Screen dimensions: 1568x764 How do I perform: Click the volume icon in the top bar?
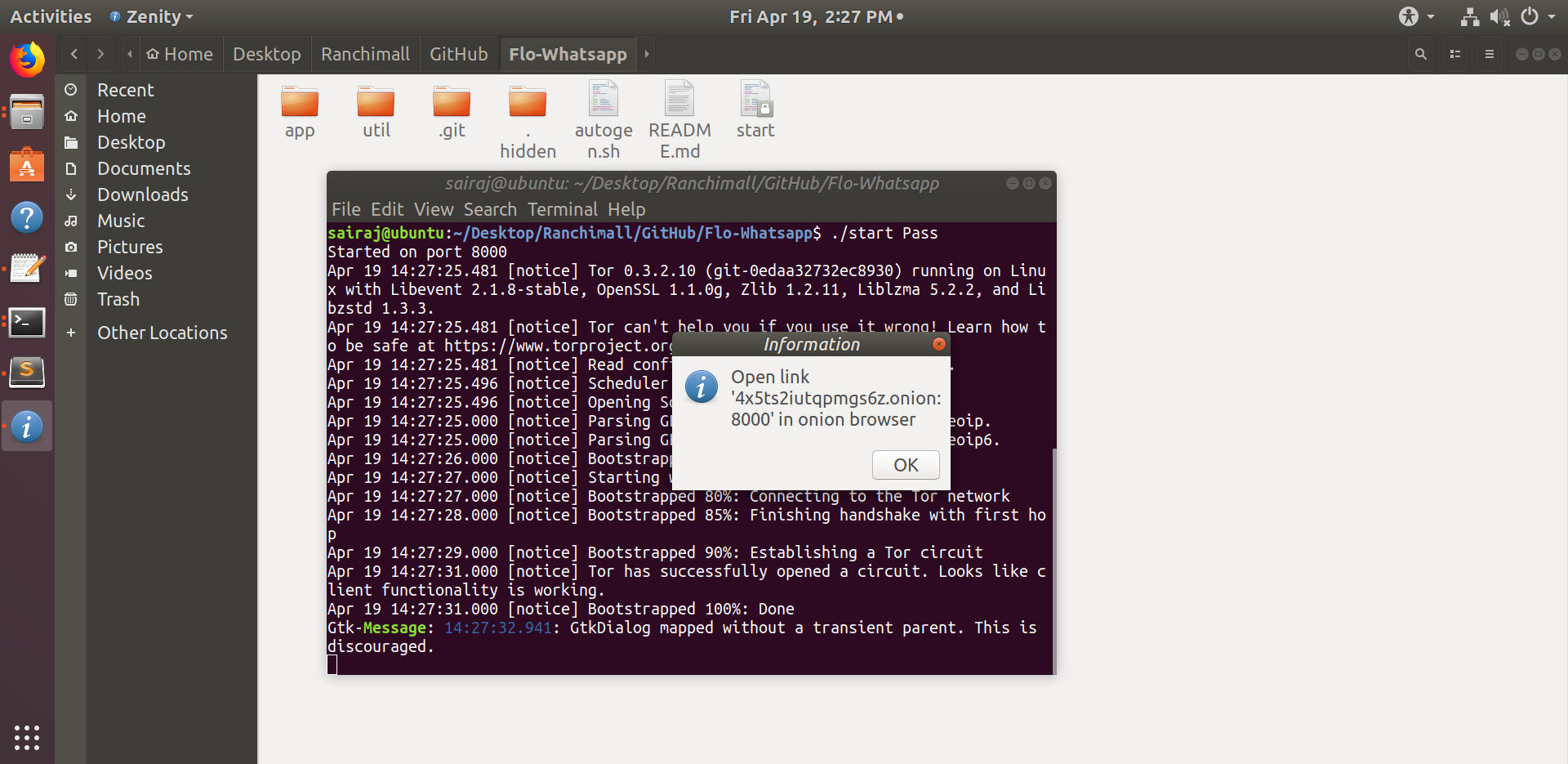click(x=1500, y=16)
